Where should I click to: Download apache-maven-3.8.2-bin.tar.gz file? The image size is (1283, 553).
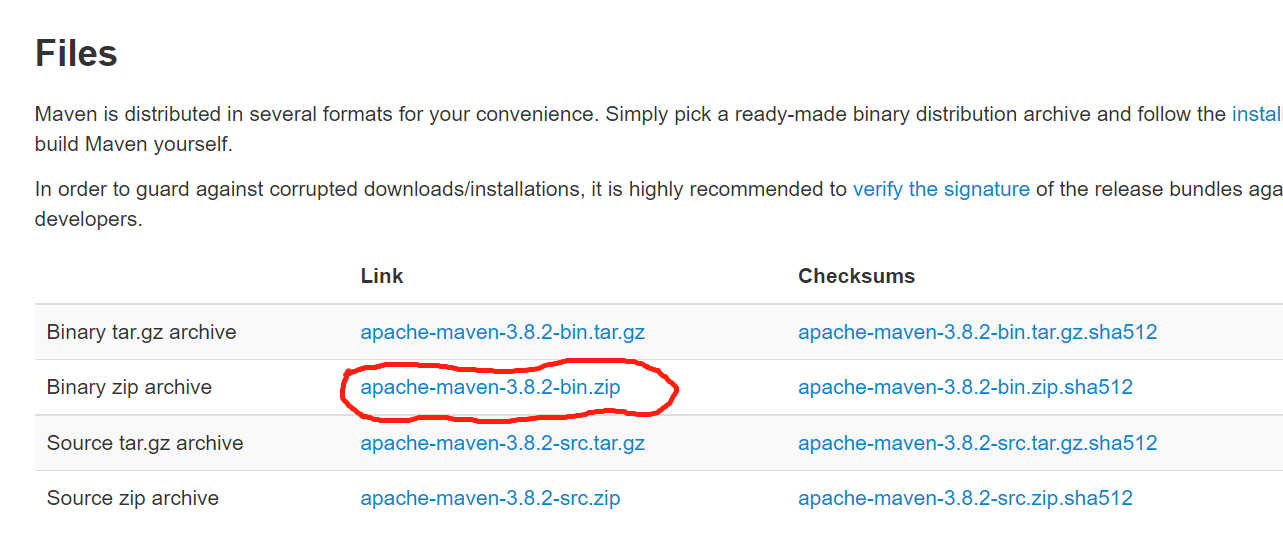(x=509, y=332)
